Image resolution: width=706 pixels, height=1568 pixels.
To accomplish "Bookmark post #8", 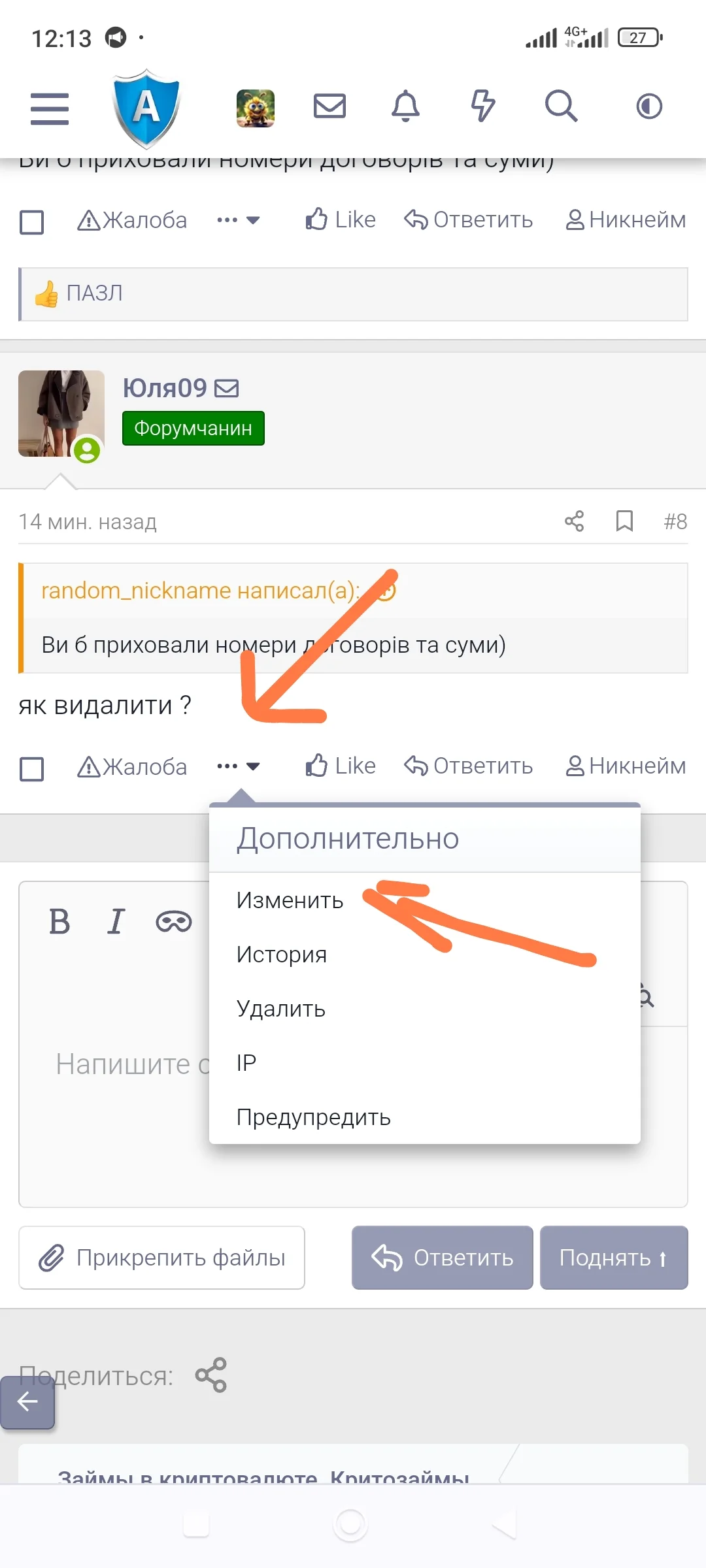I will point(625,521).
